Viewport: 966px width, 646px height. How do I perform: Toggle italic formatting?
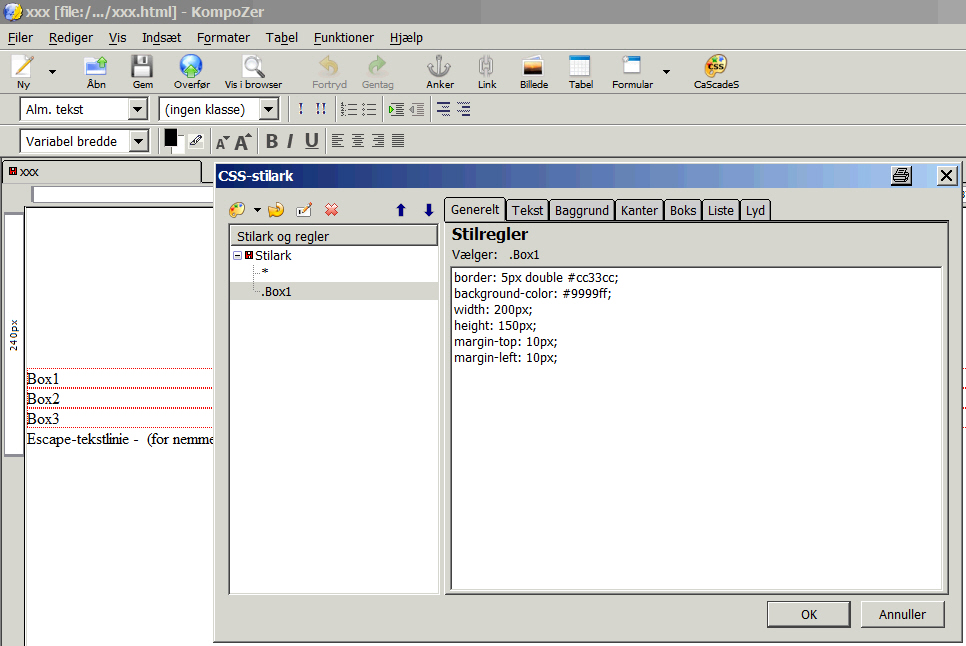[290, 141]
